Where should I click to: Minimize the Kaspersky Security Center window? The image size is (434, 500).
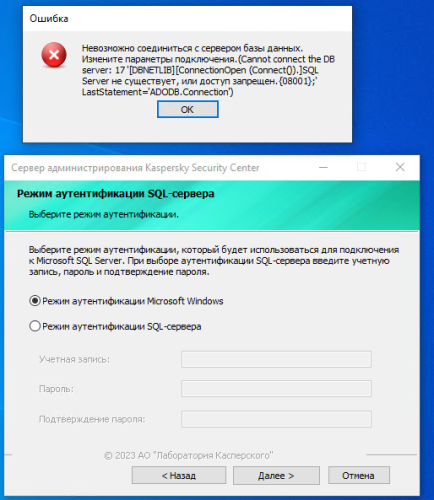click(324, 167)
